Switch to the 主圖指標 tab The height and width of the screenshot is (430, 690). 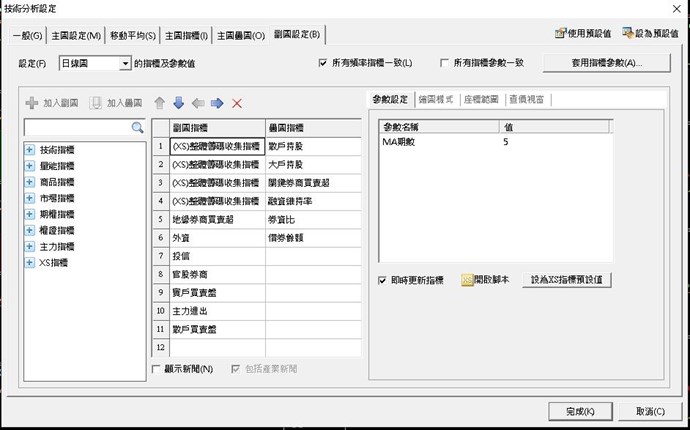click(187, 36)
